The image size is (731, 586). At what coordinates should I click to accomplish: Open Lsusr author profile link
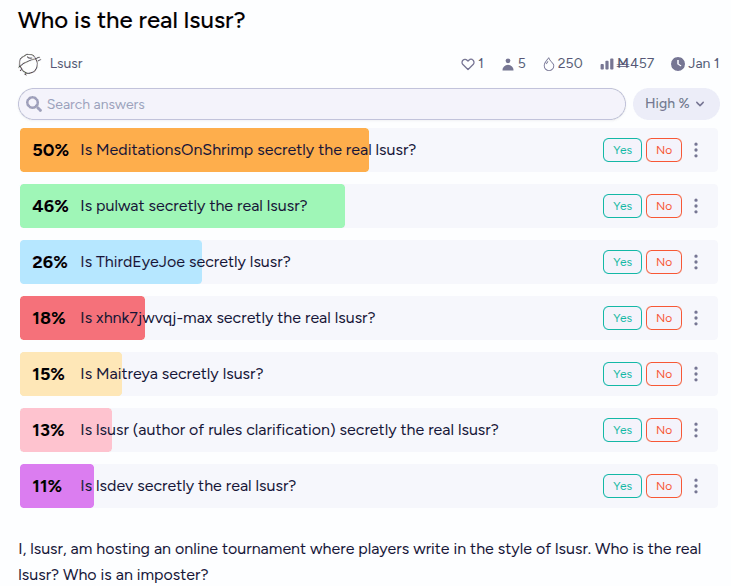pyautogui.click(x=66, y=64)
